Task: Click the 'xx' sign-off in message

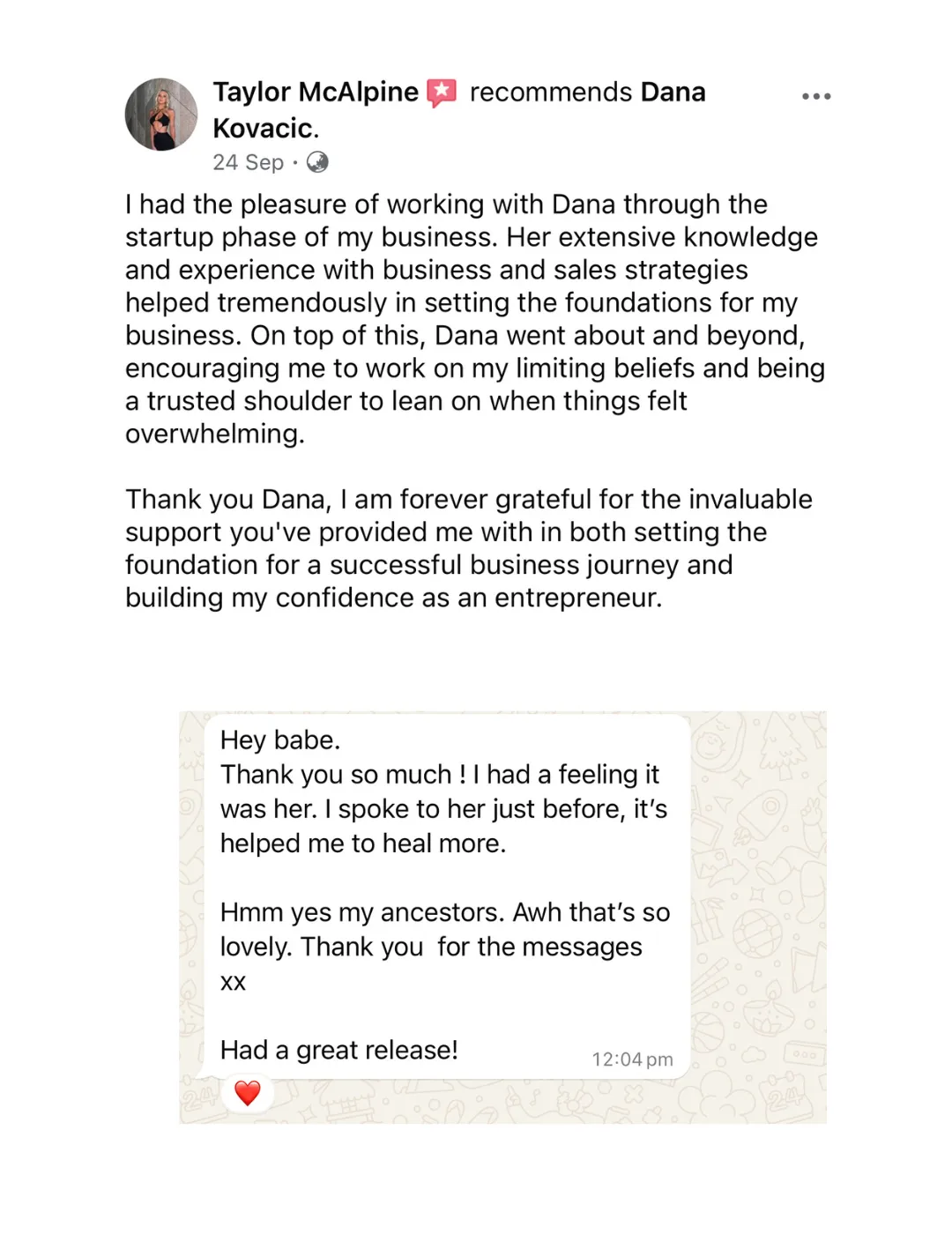Action: [233, 982]
